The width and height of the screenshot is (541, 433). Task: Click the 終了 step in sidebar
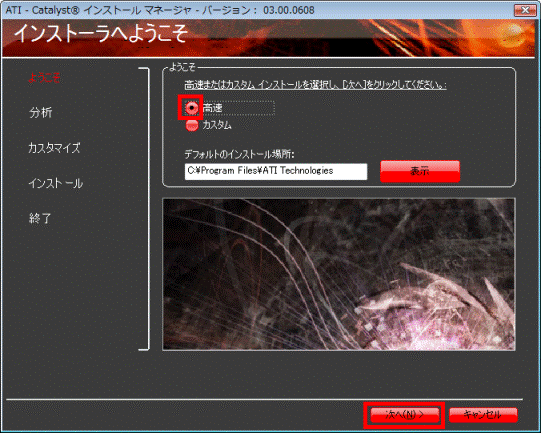tap(40, 218)
